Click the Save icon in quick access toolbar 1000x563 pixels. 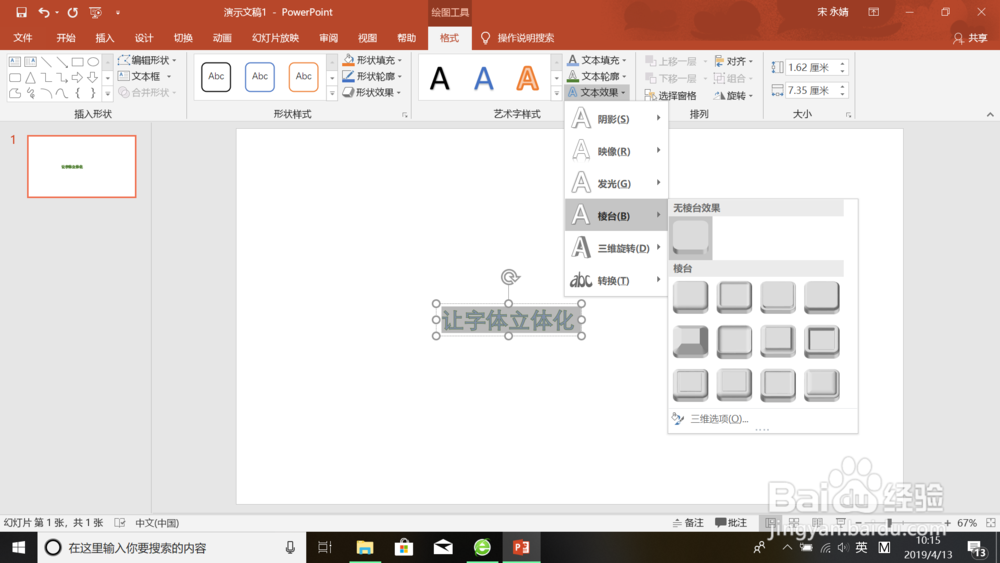[21, 12]
